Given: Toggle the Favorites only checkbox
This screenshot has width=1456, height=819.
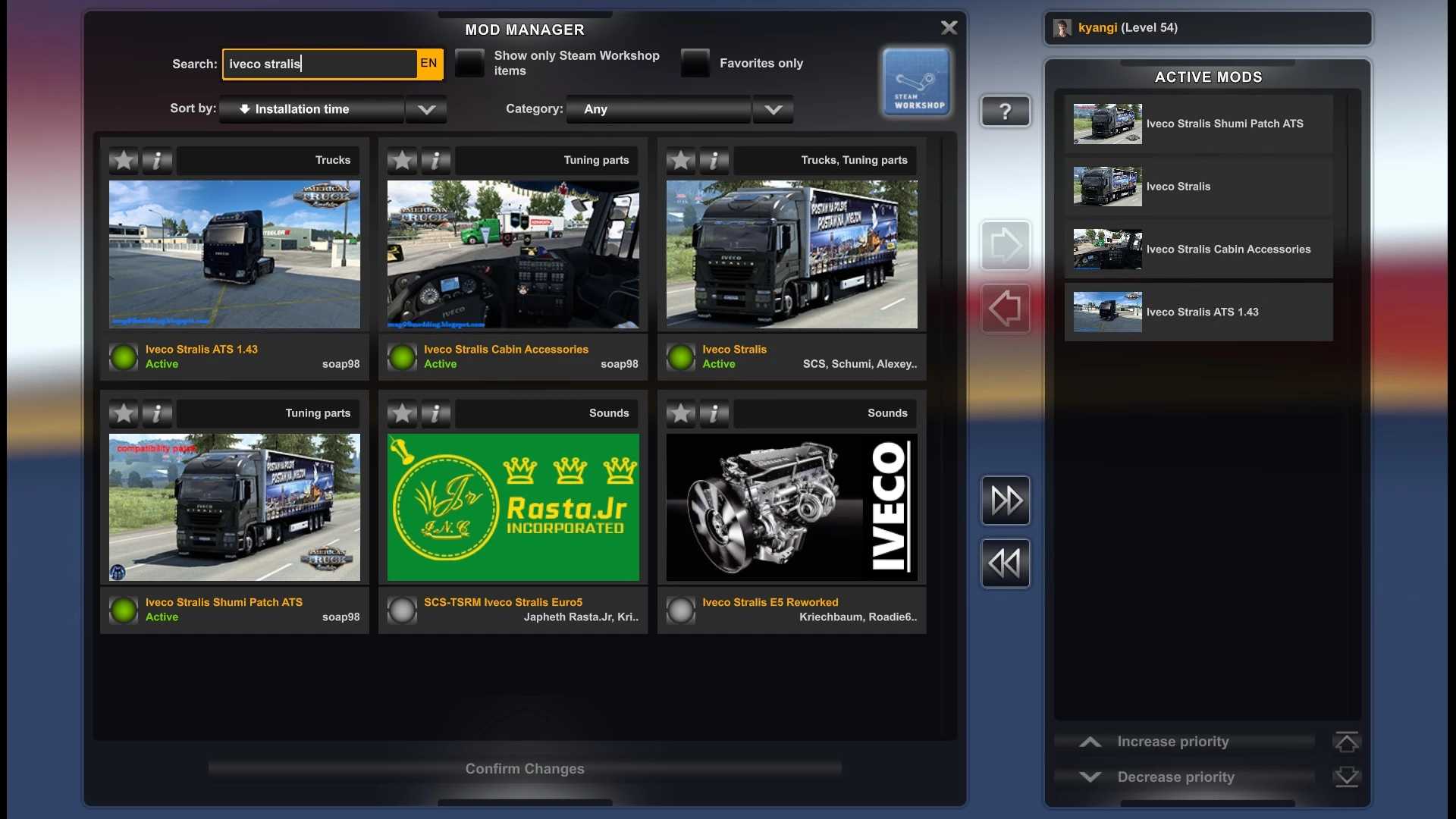Looking at the screenshot, I should point(695,63).
